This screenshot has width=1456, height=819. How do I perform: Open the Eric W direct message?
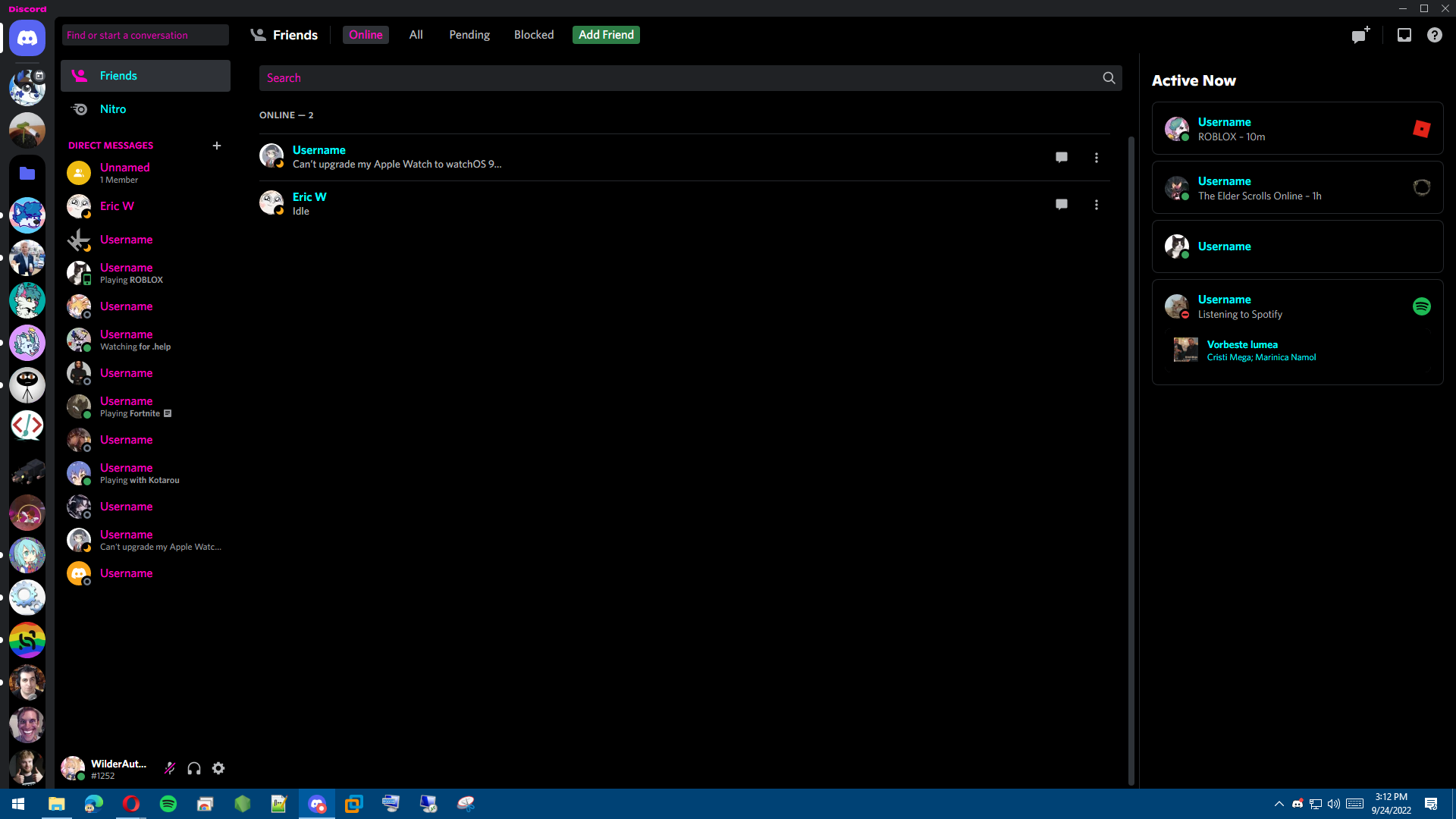click(x=146, y=206)
